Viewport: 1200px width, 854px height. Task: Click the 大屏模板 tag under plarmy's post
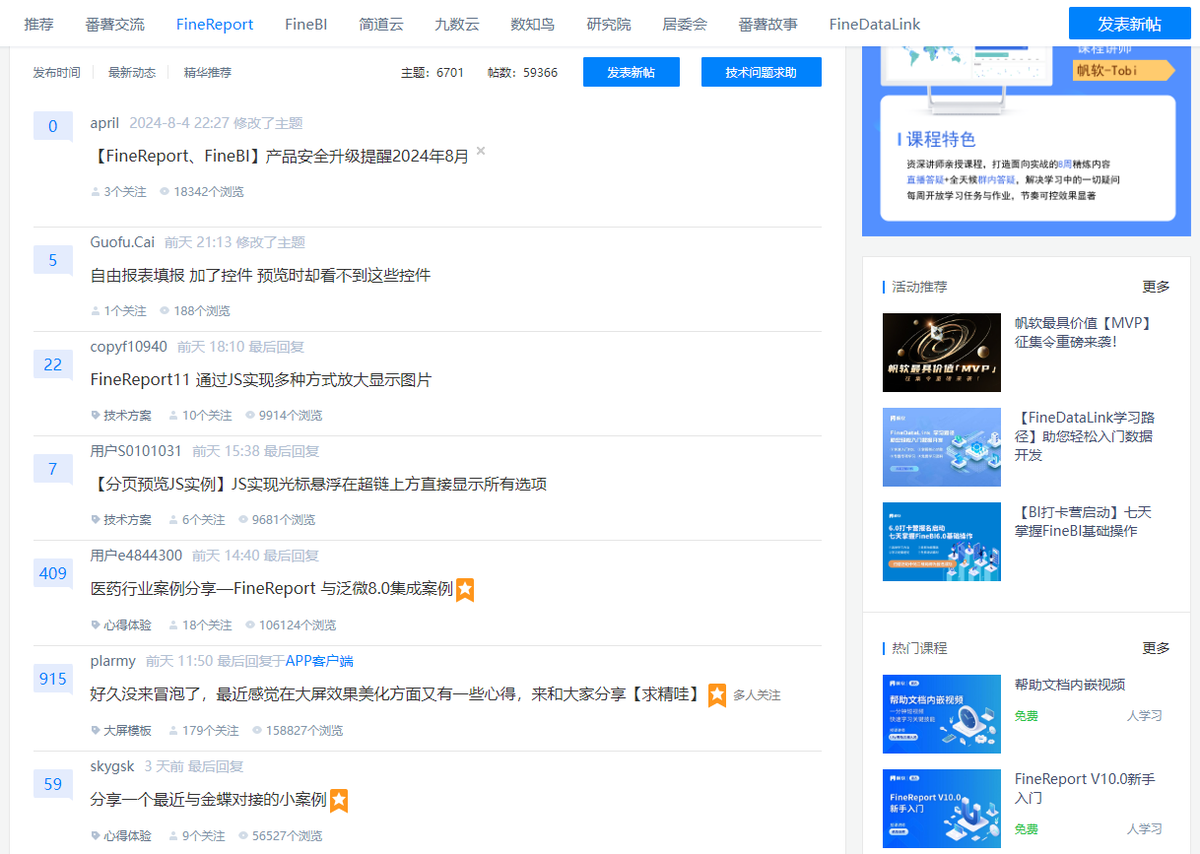pyautogui.click(x=127, y=731)
